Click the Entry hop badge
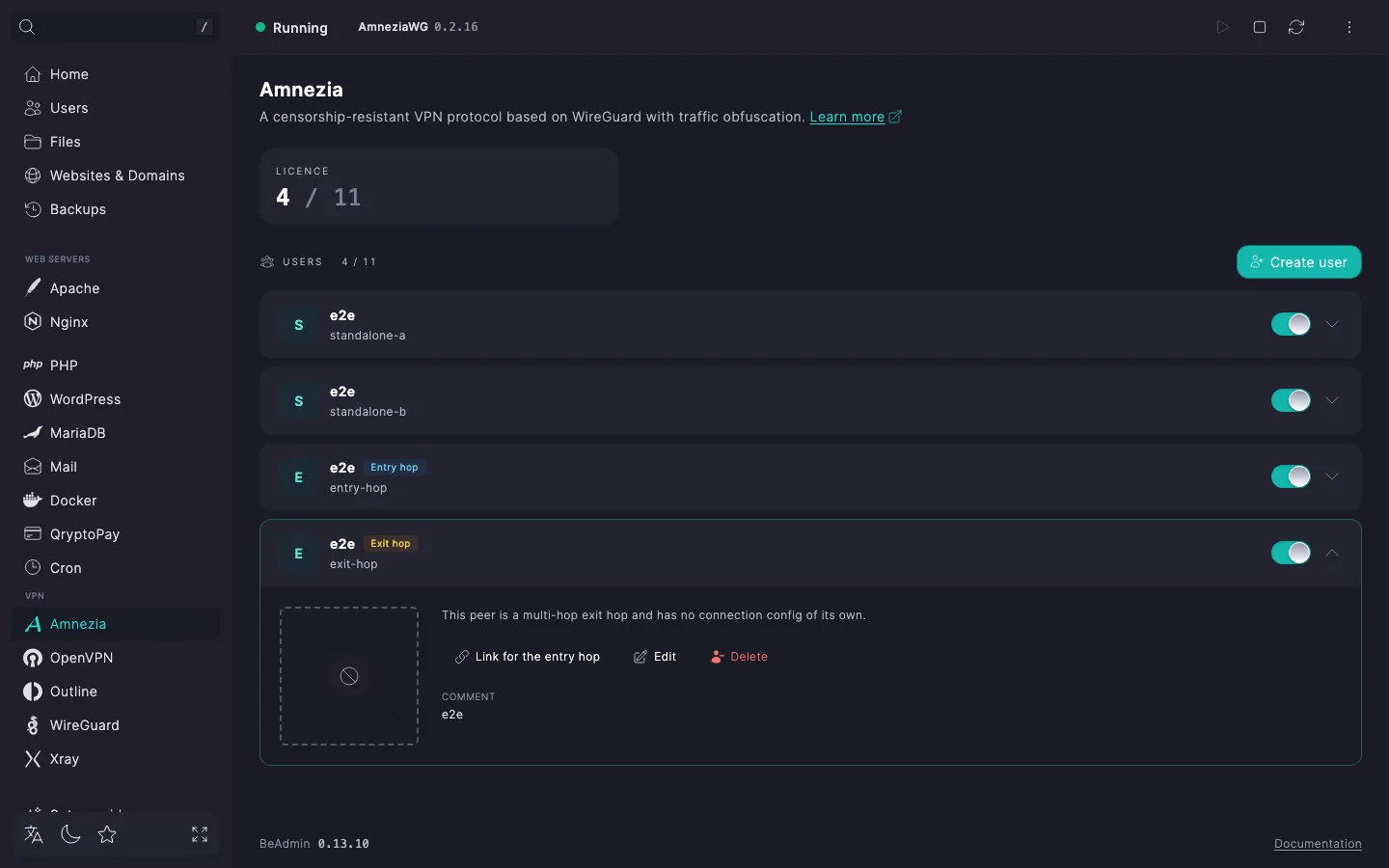 click(395, 468)
